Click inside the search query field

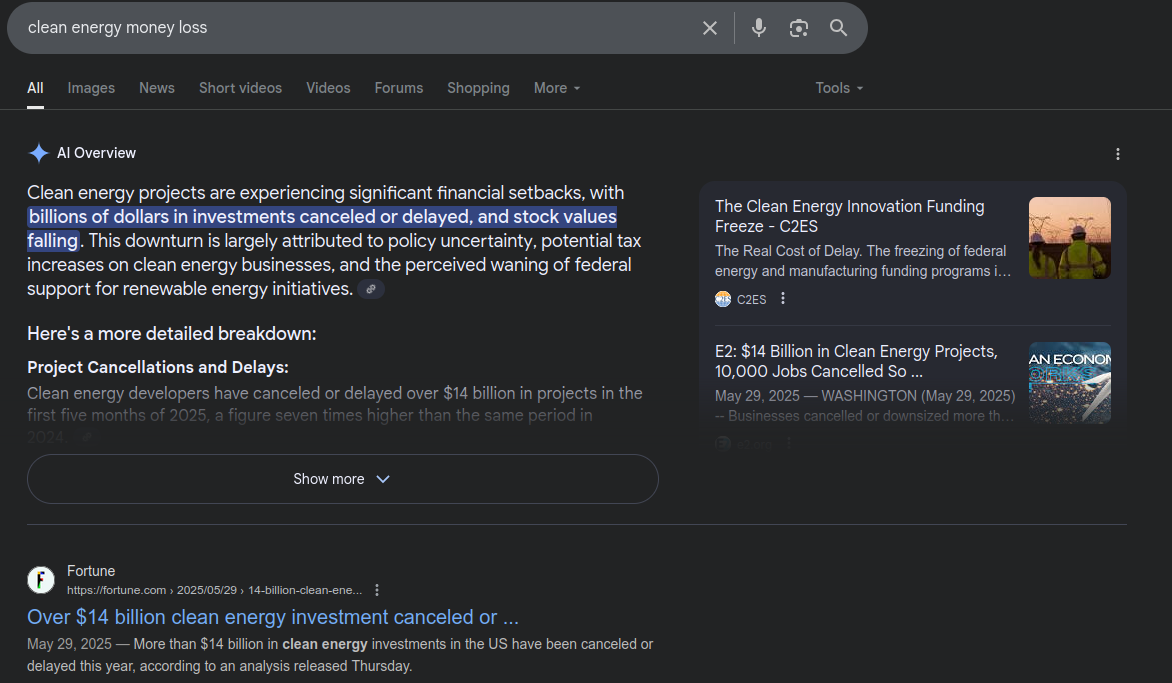tap(350, 28)
